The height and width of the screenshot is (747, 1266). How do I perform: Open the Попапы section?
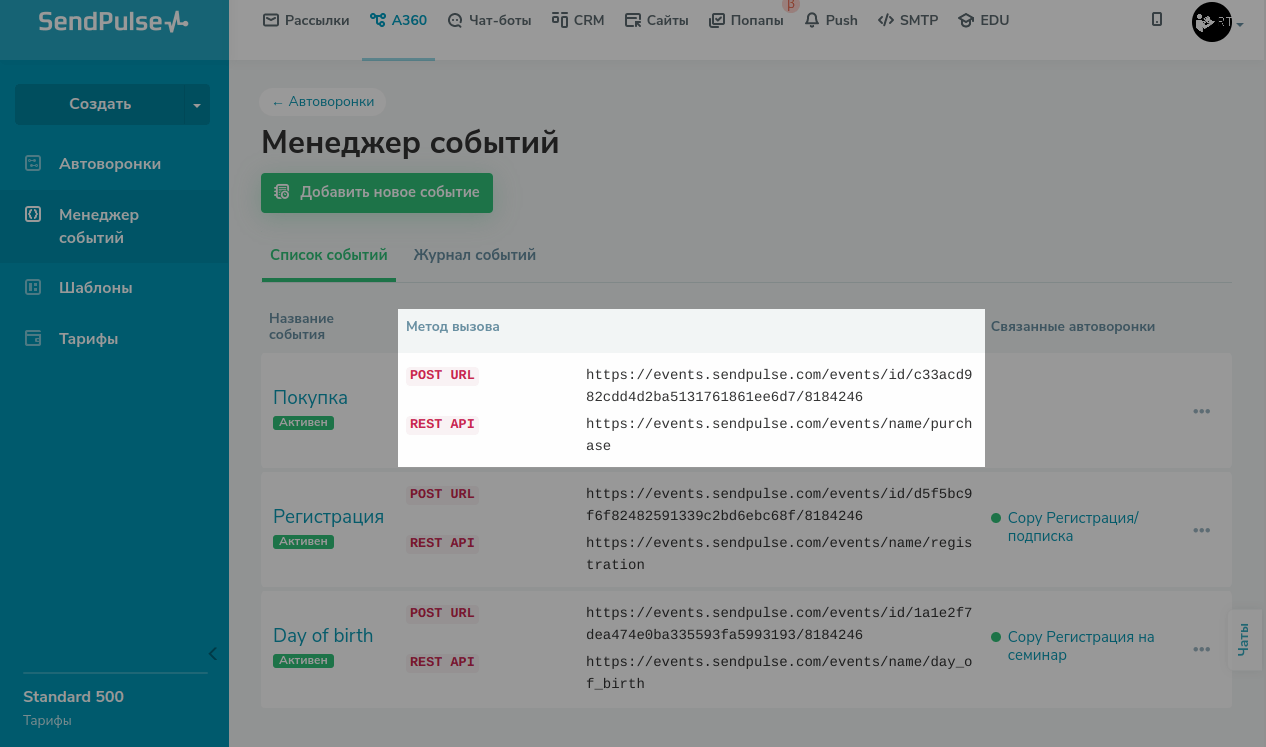[x=746, y=20]
